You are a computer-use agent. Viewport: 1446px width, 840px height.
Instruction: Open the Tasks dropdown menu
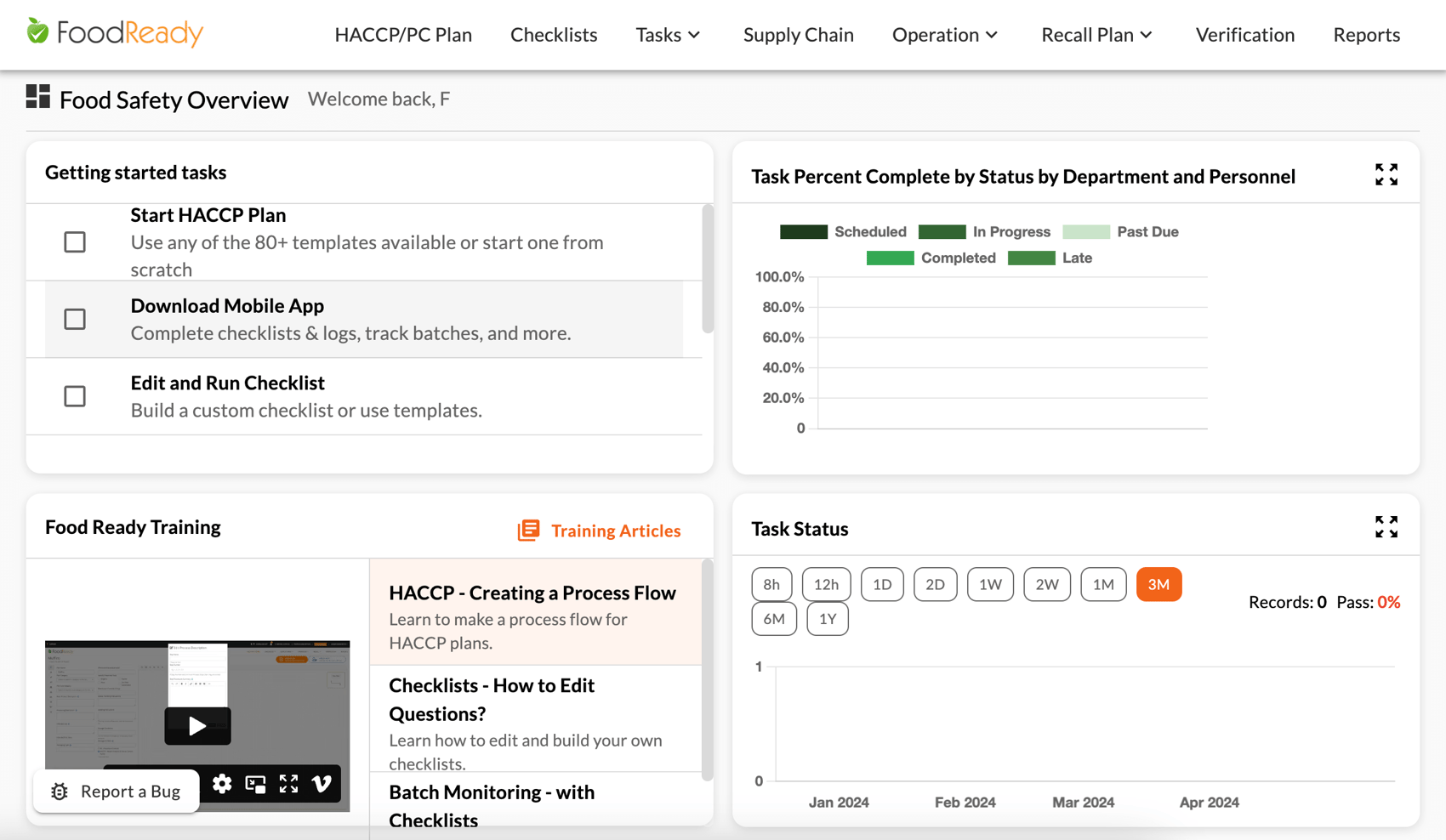(x=669, y=35)
